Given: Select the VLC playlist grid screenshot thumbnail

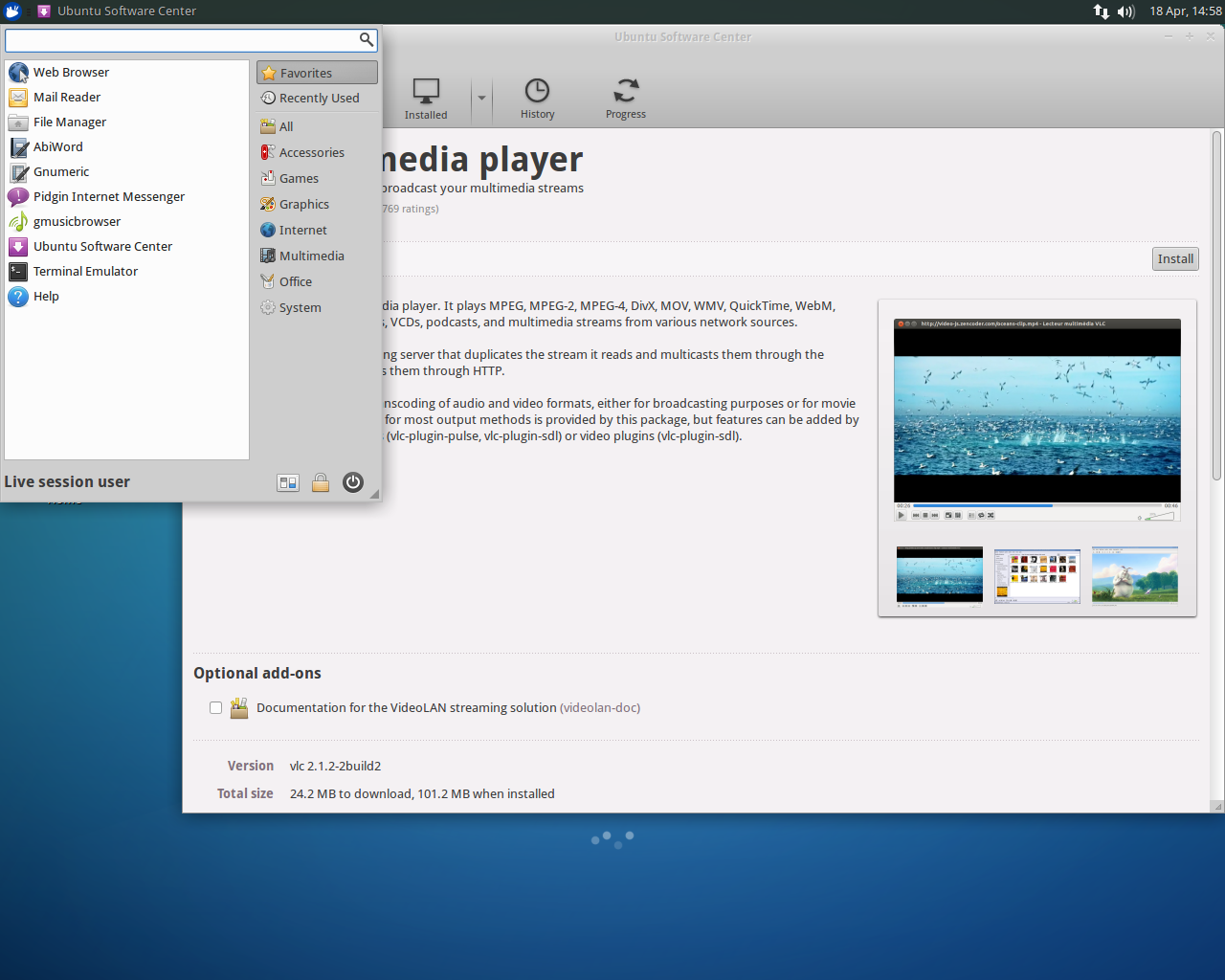Looking at the screenshot, I should (x=1037, y=576).
